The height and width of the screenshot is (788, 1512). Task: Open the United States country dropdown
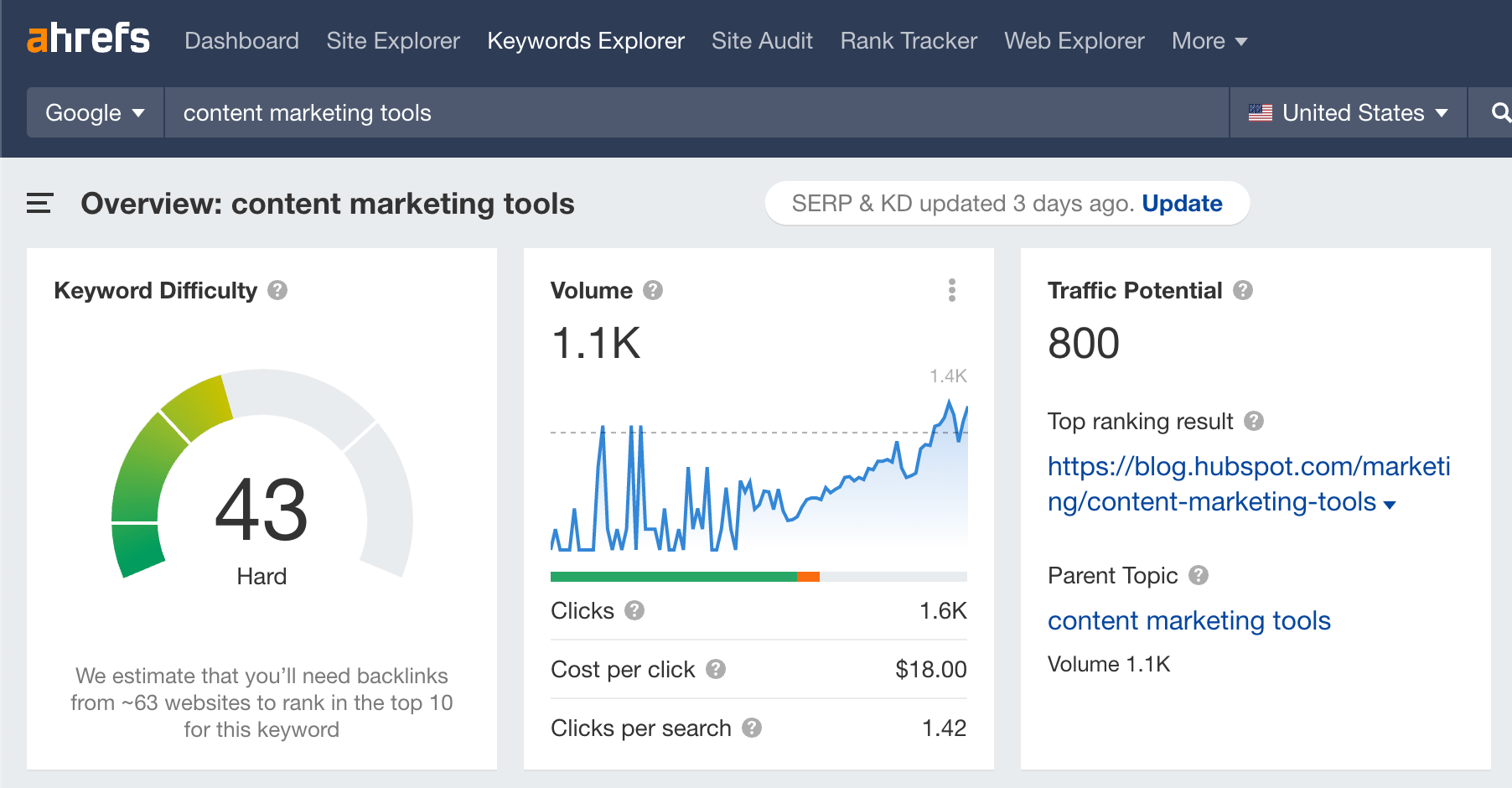[1348, 112]
